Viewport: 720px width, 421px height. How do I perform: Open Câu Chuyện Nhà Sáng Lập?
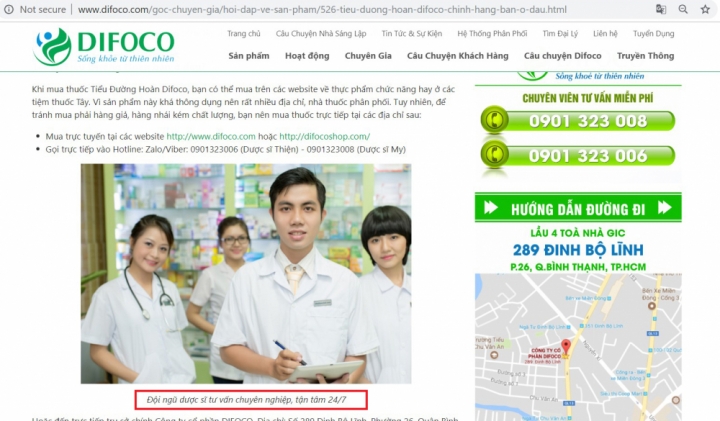point(321,34)
